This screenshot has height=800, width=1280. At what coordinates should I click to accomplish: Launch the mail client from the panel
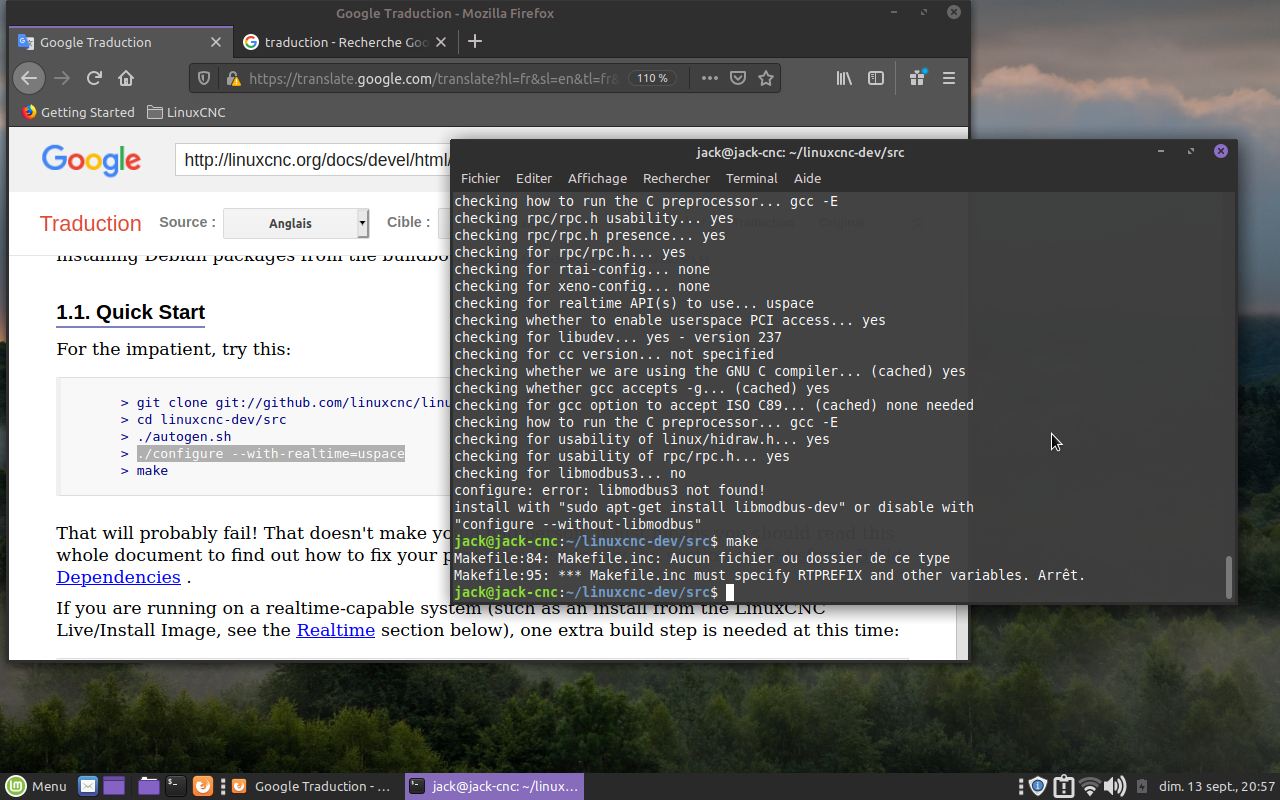click(x=88, y=786)
